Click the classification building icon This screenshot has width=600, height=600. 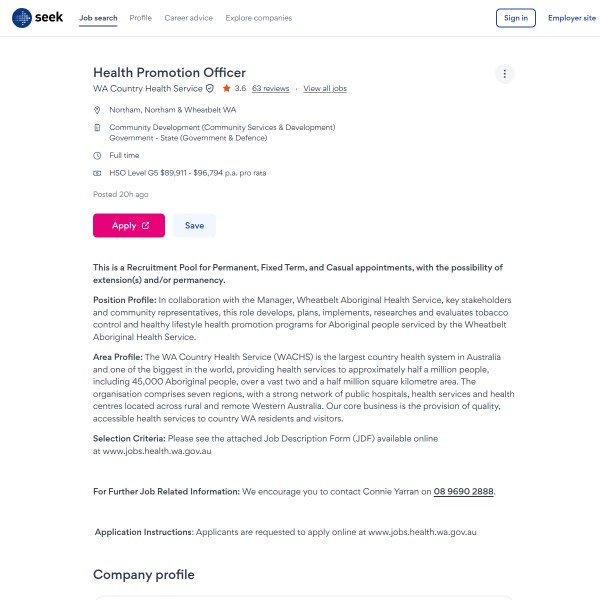[x=97, y=128]
